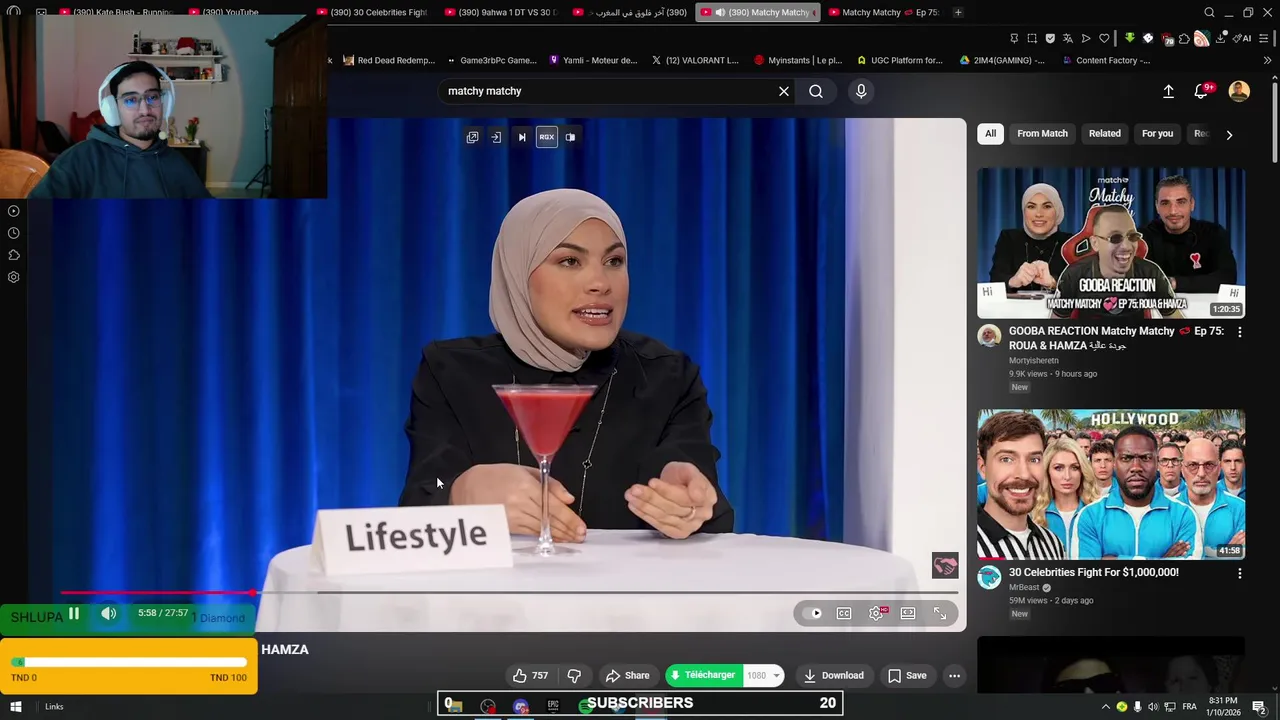Open the Yamli - Moteur de... bookmark
1280x720 pixels.
[x=593, y=60]
